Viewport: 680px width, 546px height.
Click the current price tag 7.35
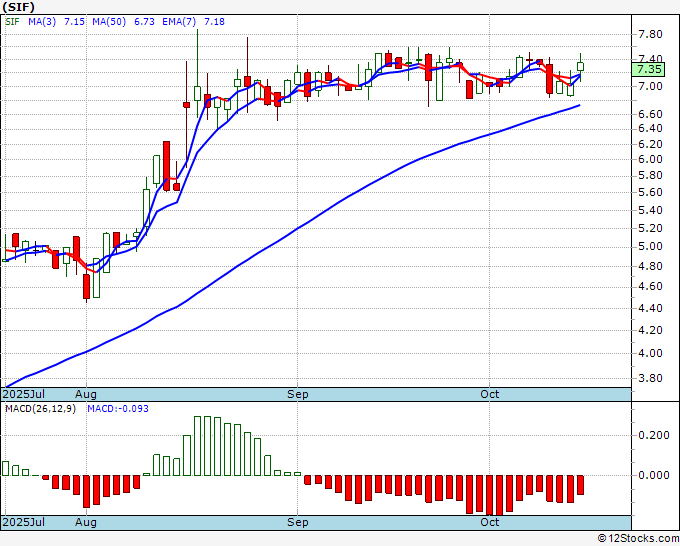649,69
